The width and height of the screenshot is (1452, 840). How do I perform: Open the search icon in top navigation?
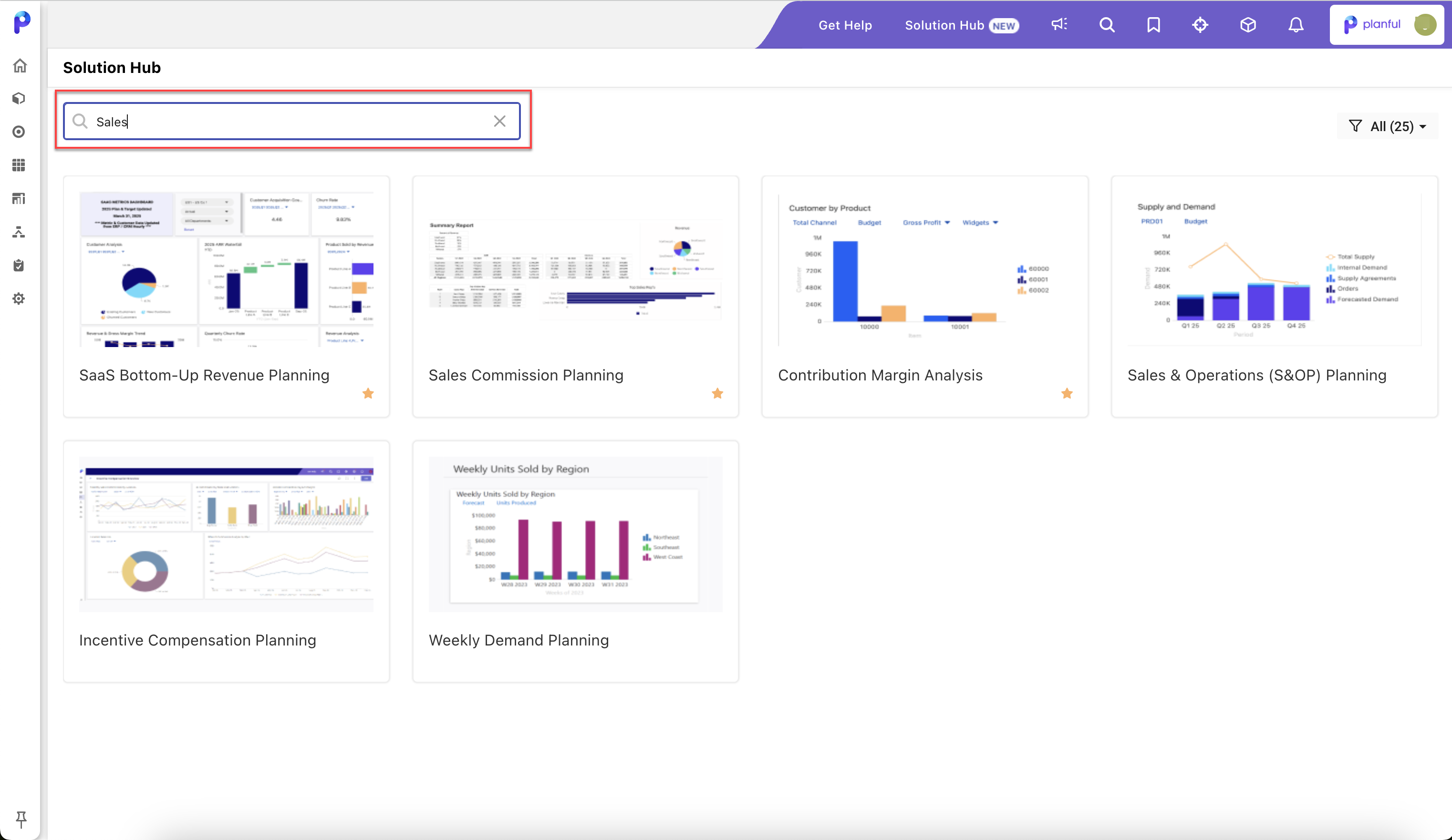(1107, 25)
